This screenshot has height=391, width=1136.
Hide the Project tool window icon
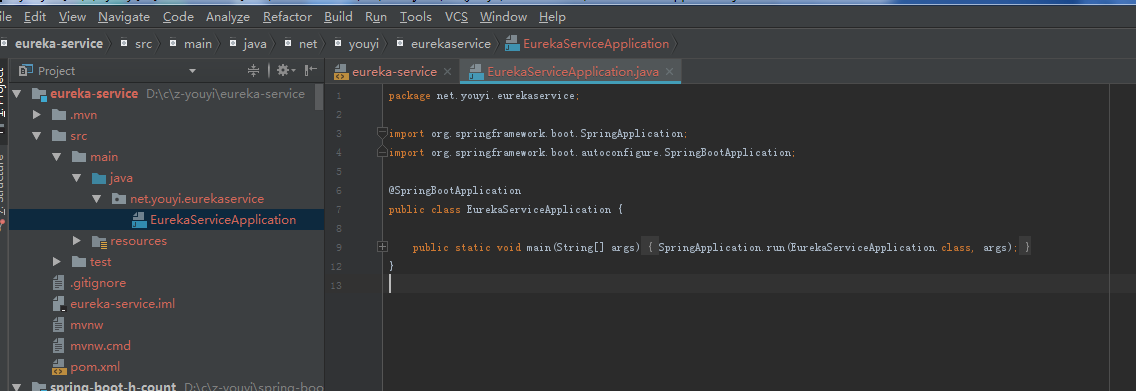311,70
